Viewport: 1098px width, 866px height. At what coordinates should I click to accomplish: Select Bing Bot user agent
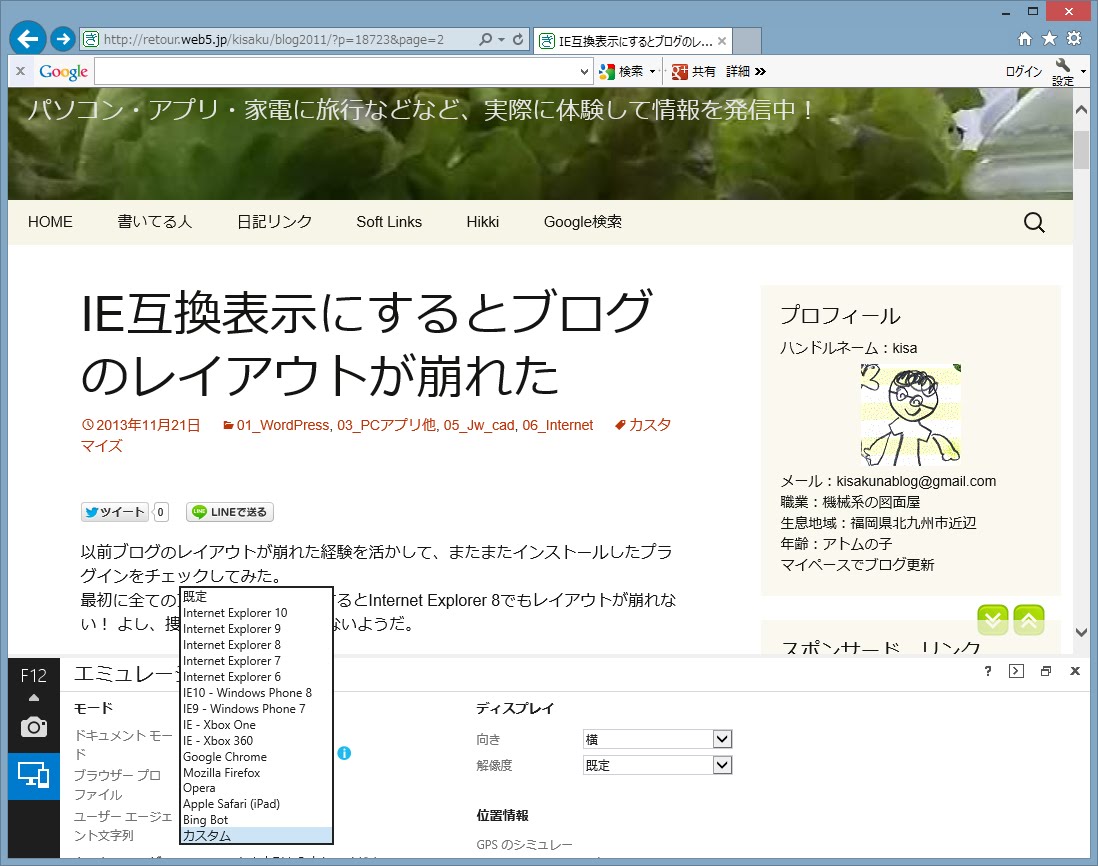[256, 820]
